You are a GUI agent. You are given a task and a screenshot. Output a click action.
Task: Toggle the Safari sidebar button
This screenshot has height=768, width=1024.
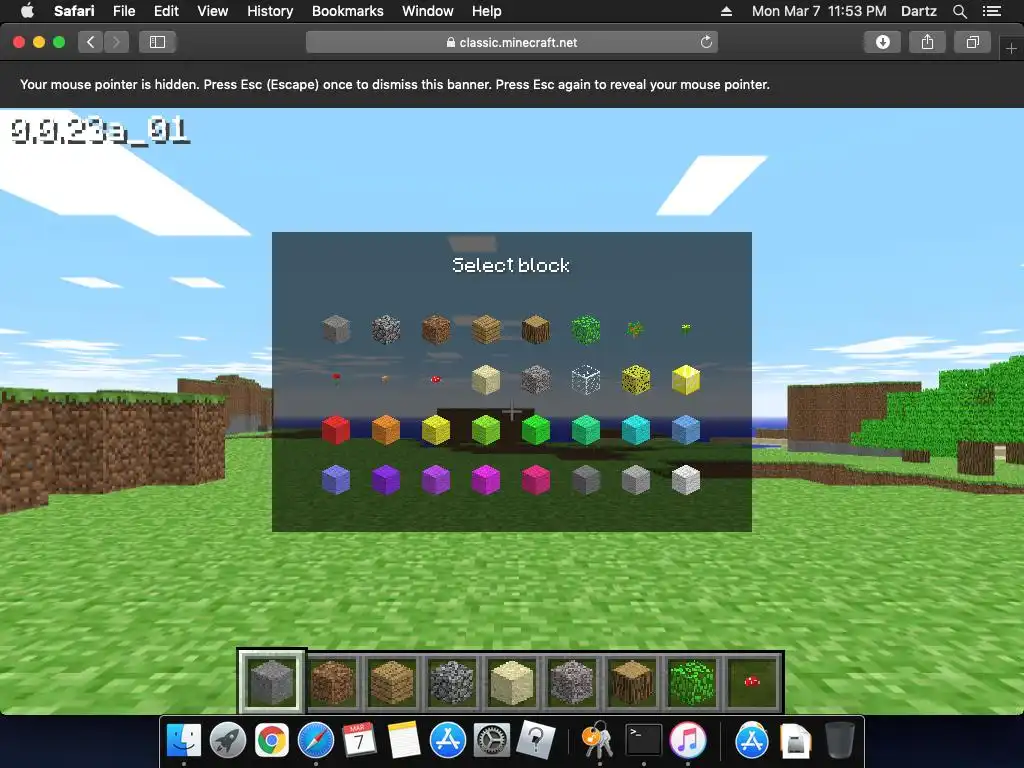pos(157,42)
